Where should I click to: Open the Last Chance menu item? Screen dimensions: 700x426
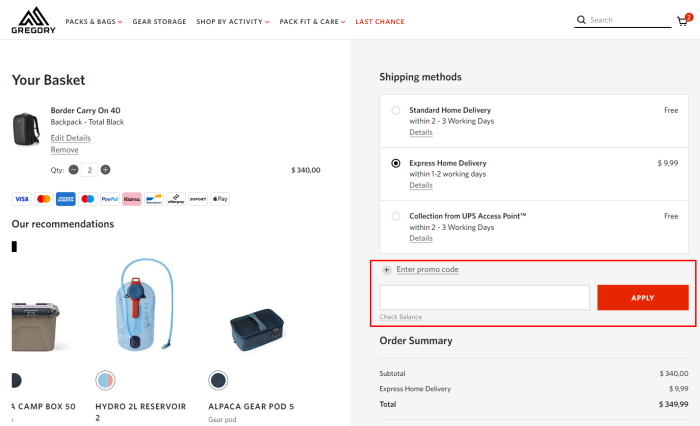click(378, 21)
